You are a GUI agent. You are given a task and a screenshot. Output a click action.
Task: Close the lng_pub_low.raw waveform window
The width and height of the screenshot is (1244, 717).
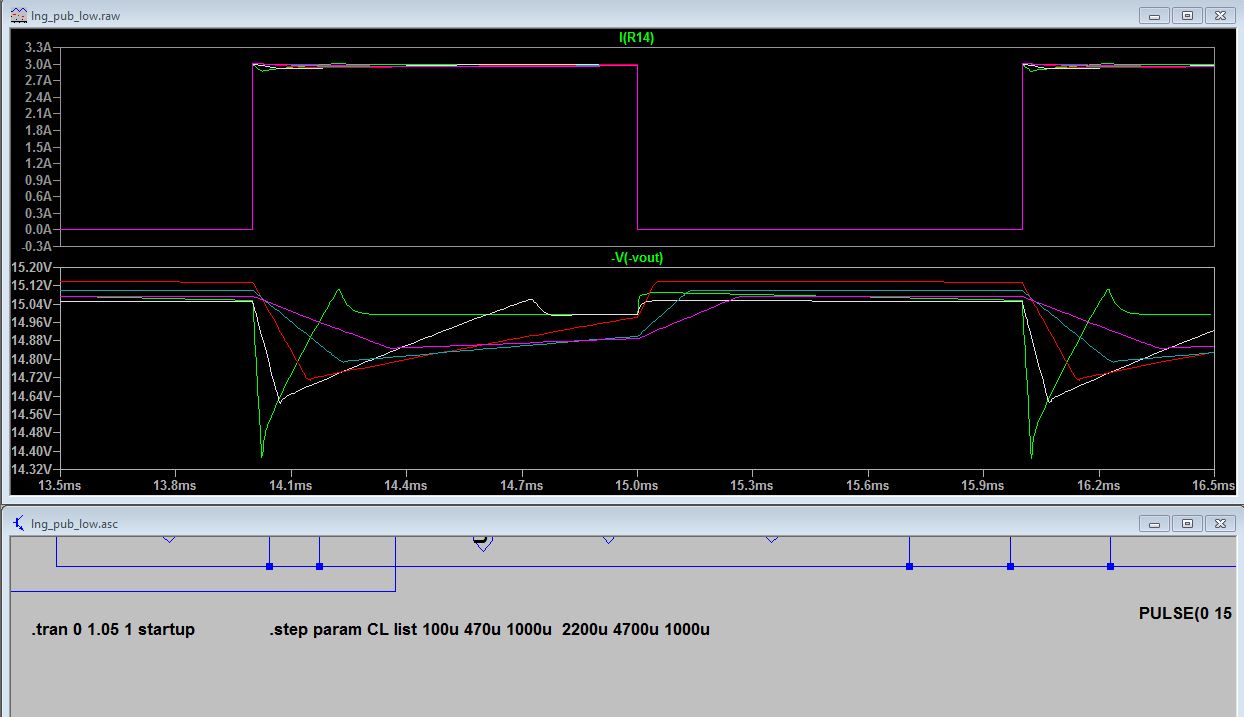(x=1219, y=16)
